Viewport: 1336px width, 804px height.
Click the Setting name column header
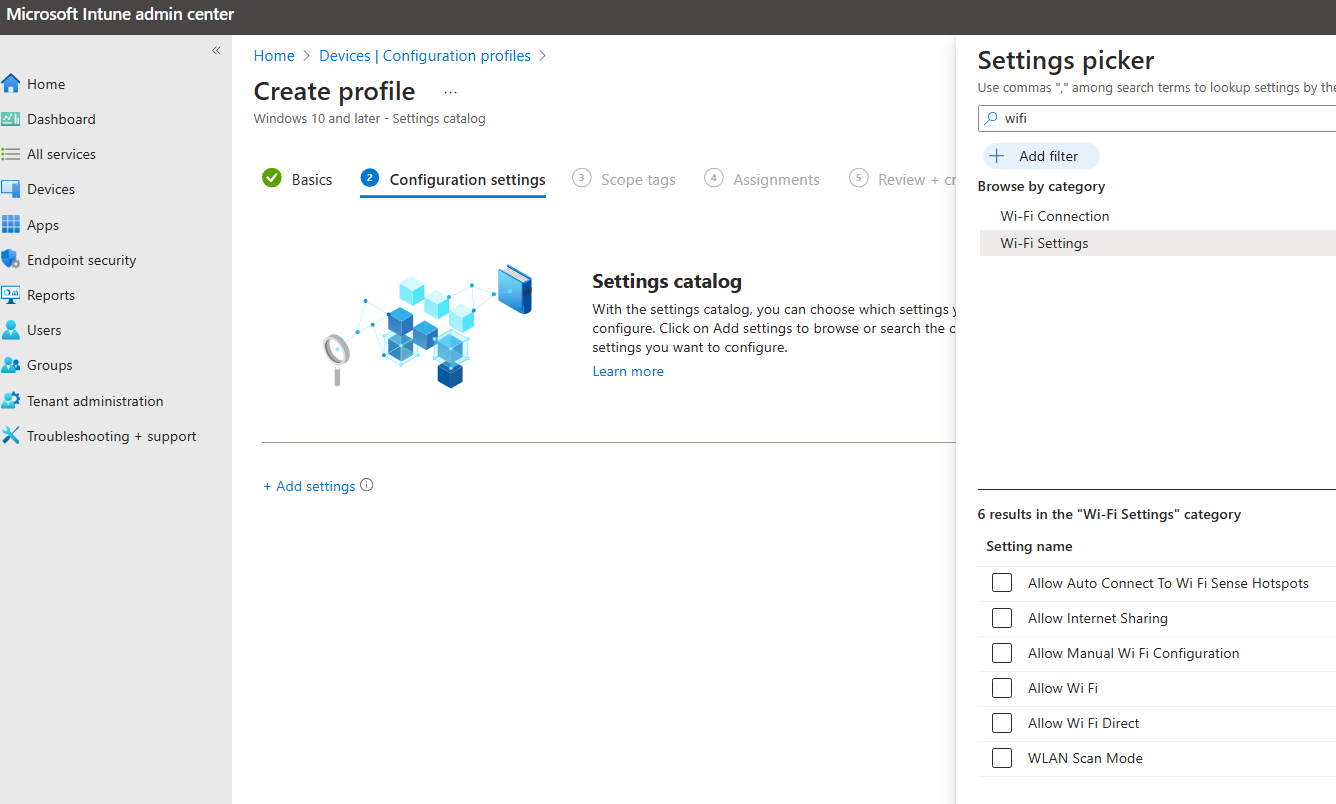(x=1029, y=546)
